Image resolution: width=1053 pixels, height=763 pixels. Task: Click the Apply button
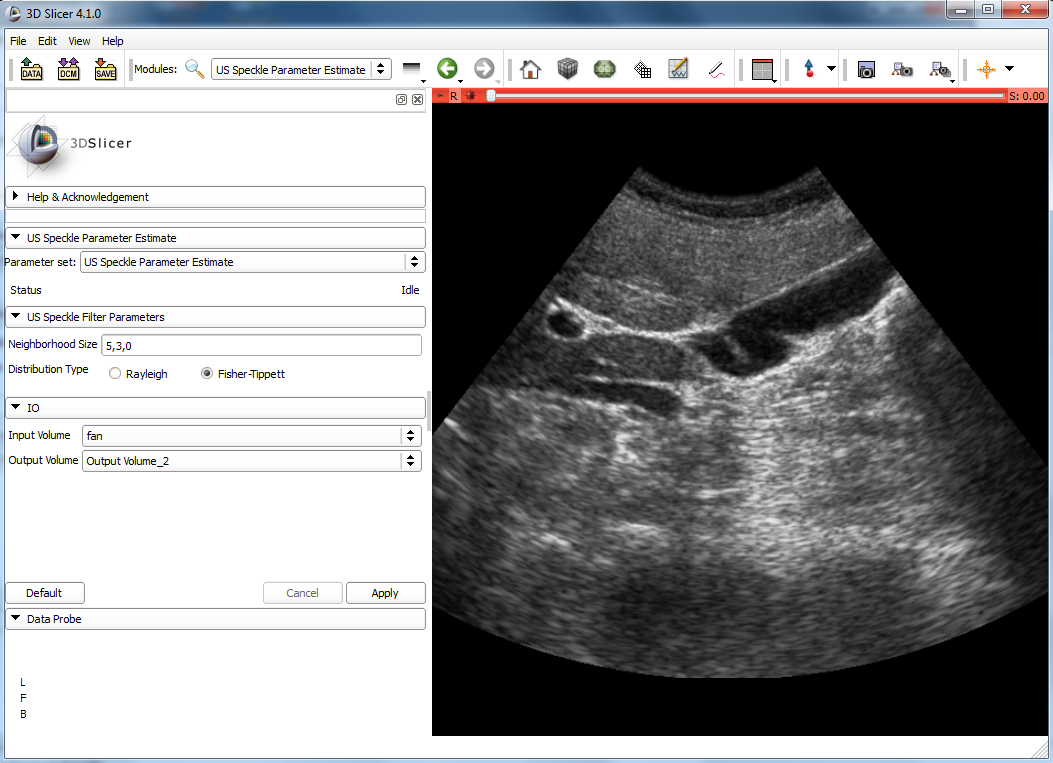(385, 593)
